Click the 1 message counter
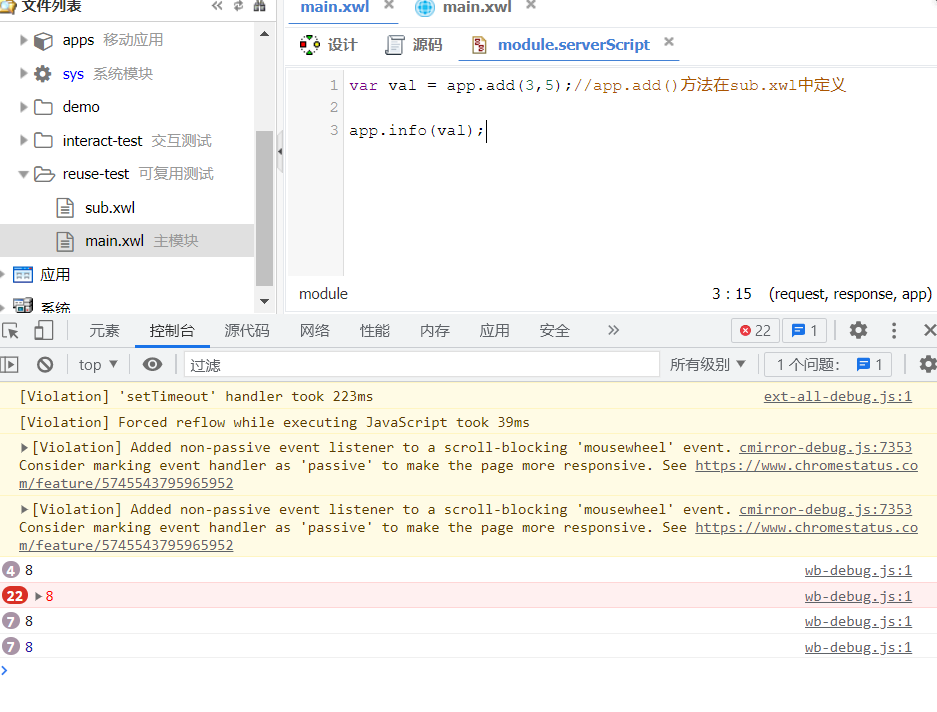Screen dimensions: 937x712 [x=804, y=331]
